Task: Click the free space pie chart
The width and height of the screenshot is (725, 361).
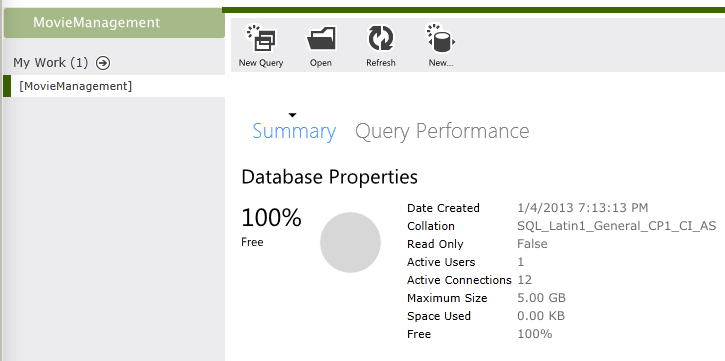Action: coord(350,242)
